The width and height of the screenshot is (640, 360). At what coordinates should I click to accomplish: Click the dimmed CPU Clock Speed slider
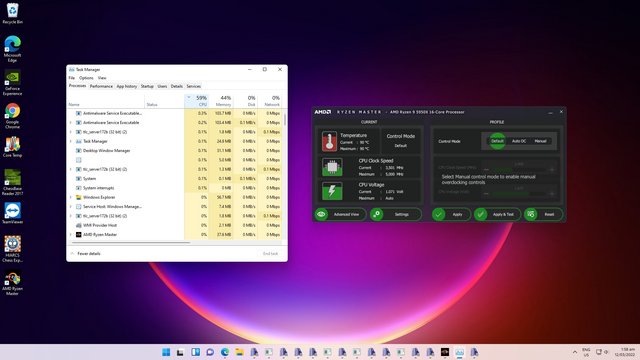click(x=518, y=169)
